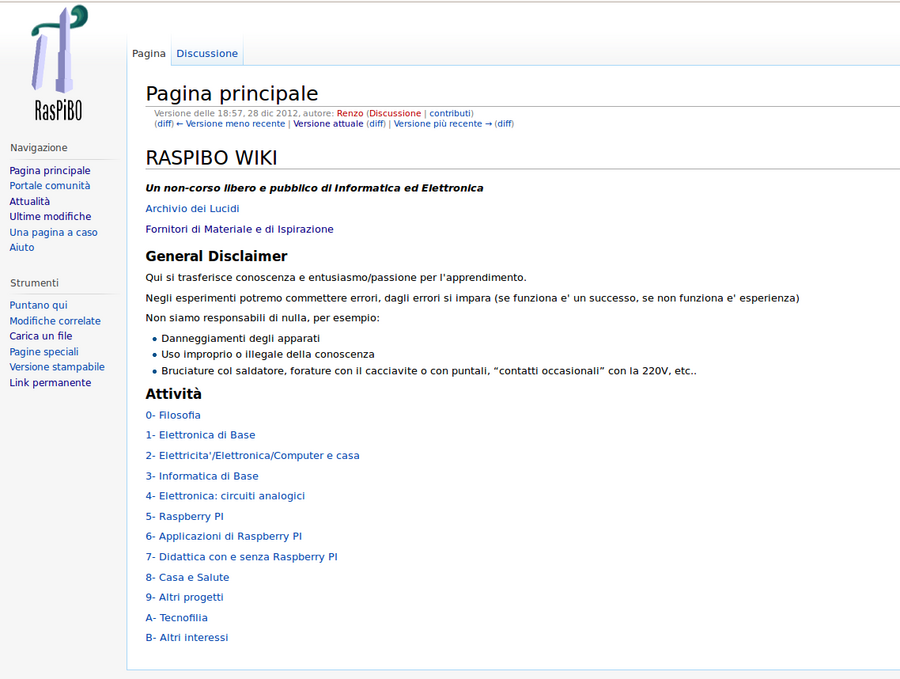
Task: Open Ultime modifiche in navigation
Action: (50, 217)
